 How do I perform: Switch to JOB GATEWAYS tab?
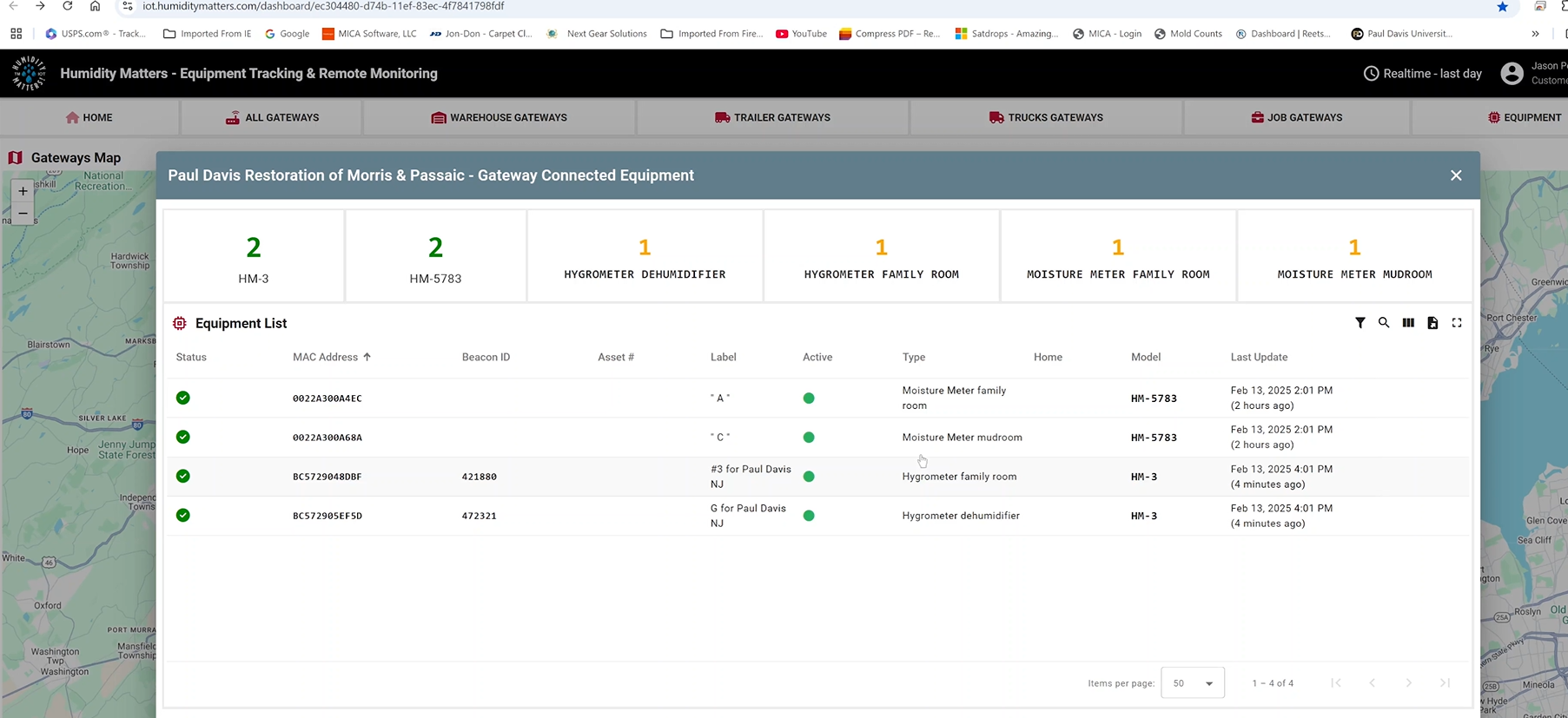pyautogui.click(x=1297, y=117)
